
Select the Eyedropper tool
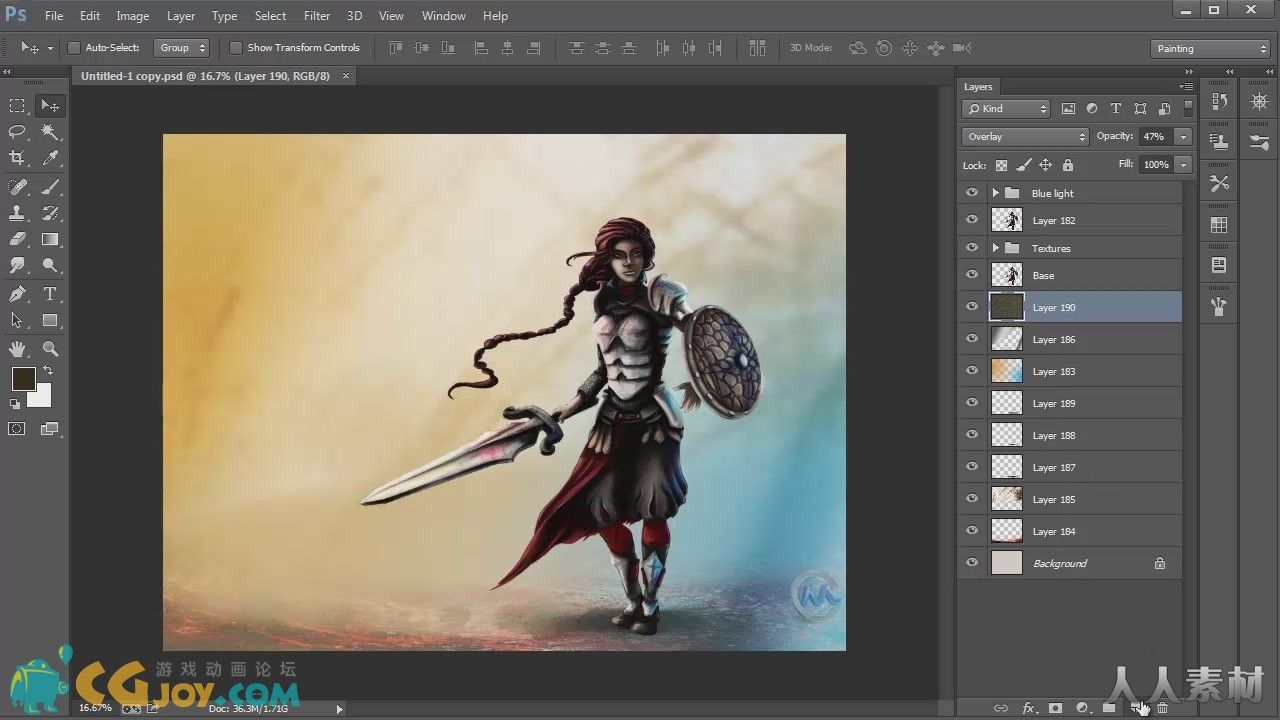pos(49,158)
